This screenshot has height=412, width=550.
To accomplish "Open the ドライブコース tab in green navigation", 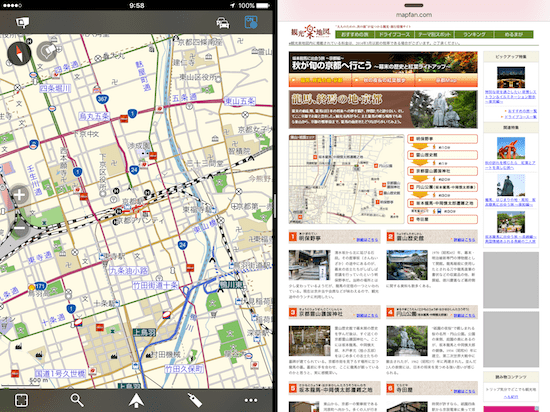I will point(395,34).
